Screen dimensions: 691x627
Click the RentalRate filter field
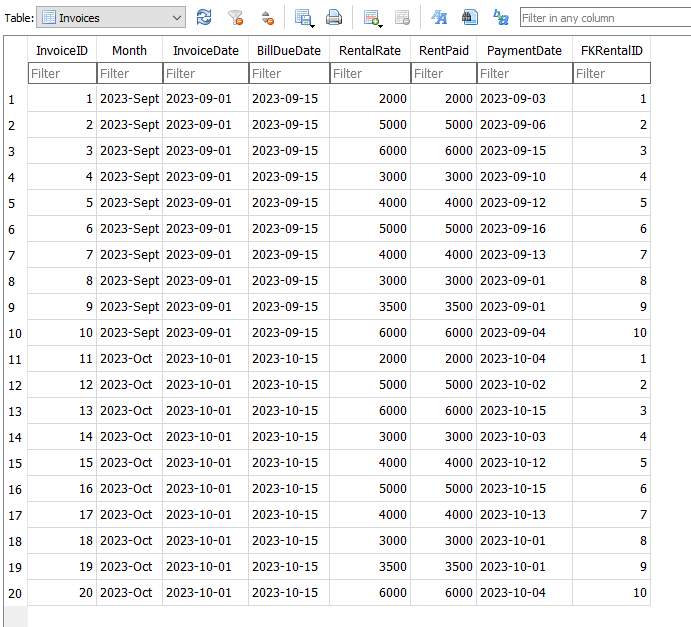[x=370, y=73]
